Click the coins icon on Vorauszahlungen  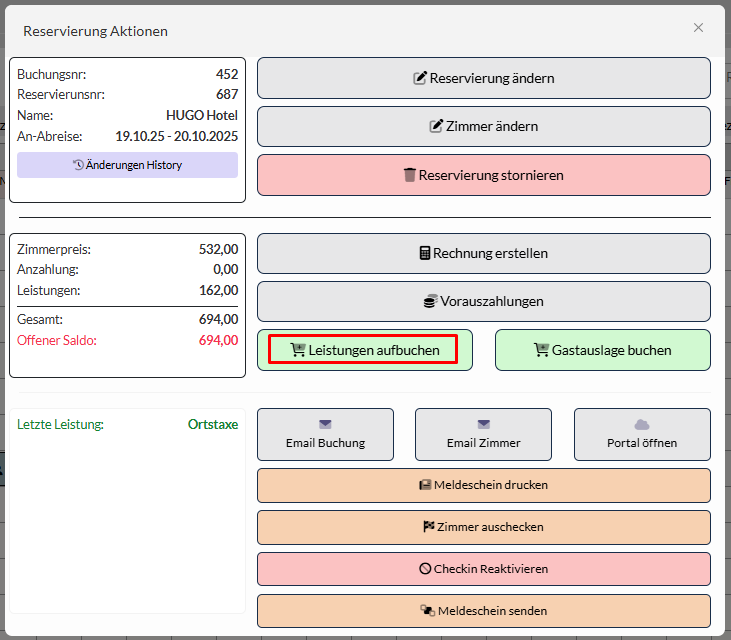(x=430, y=301)
